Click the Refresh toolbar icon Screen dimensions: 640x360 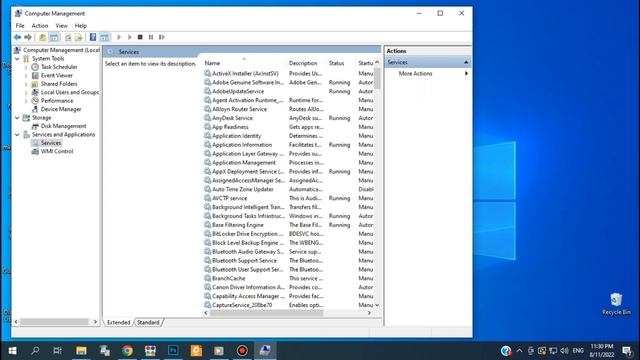pos(68,37)
